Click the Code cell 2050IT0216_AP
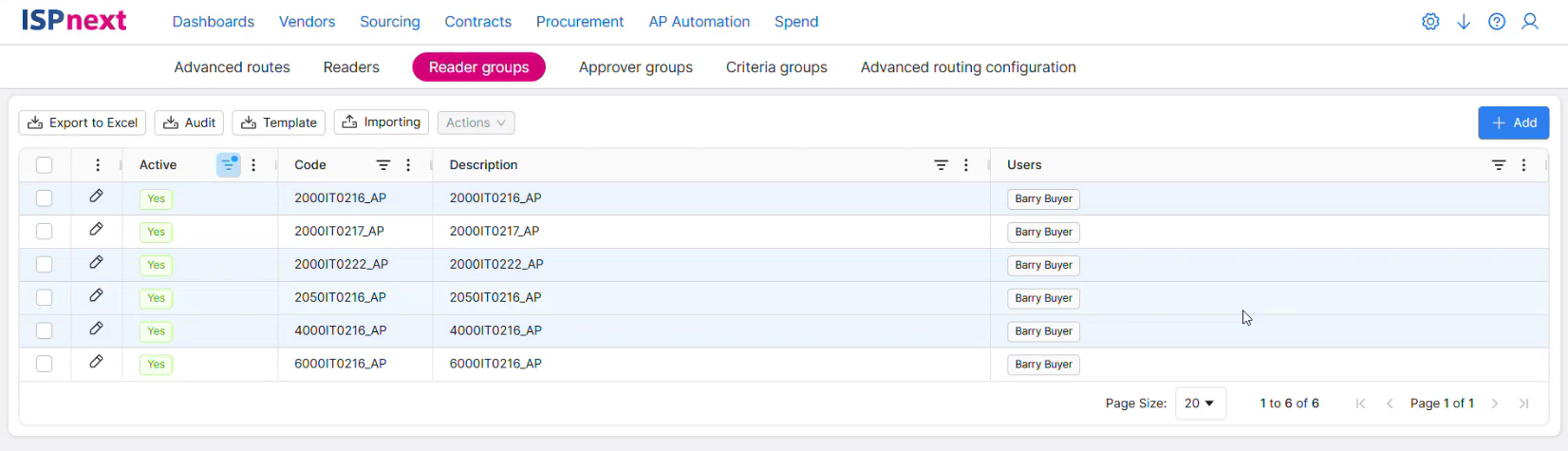Screen dimensions: 1568x451 (x=340, y=297)
